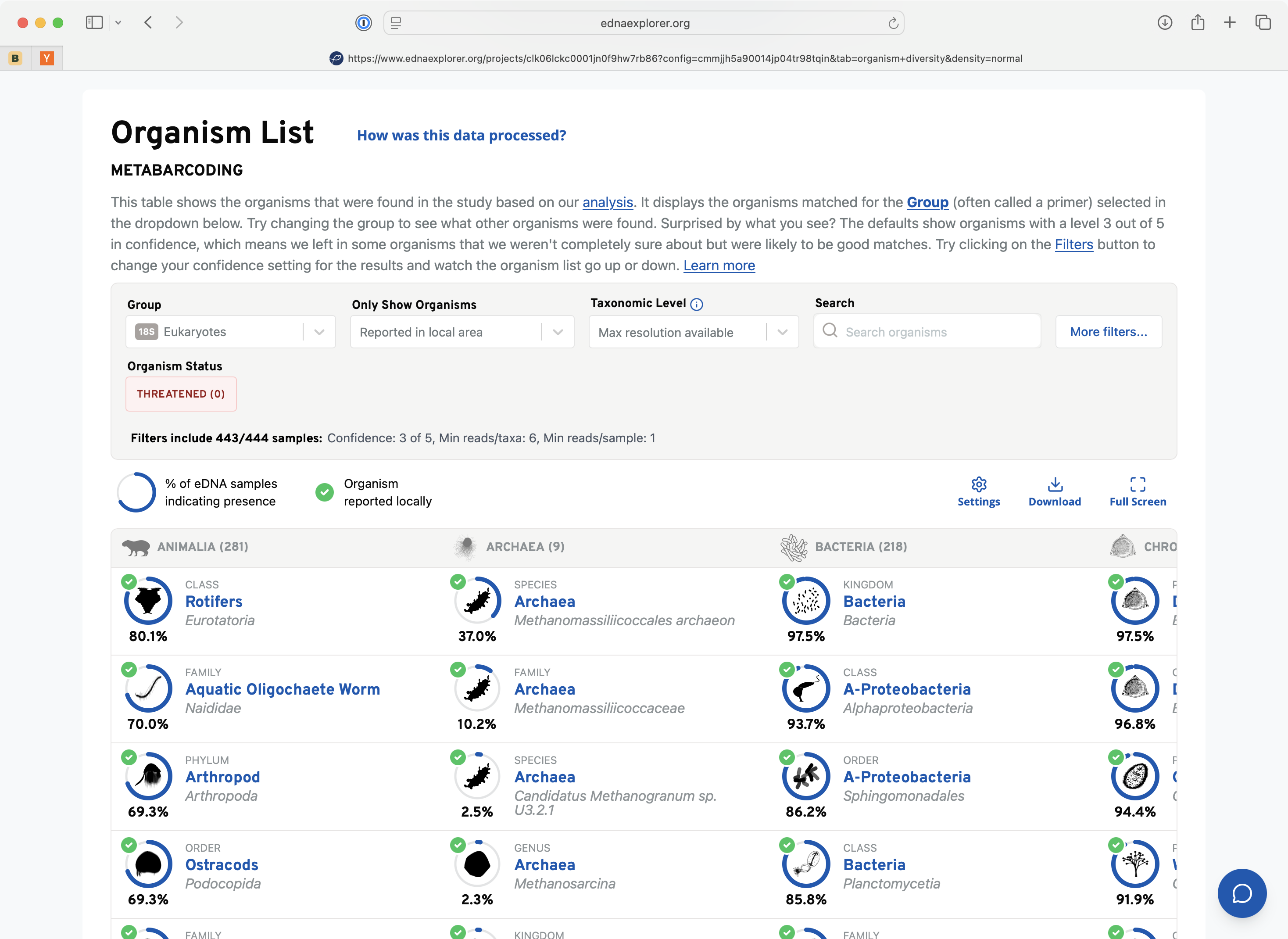The image size is (1288, 939).
Task: Toggle the THREATENED (0) status filter
Action: [x=181, y=394]
